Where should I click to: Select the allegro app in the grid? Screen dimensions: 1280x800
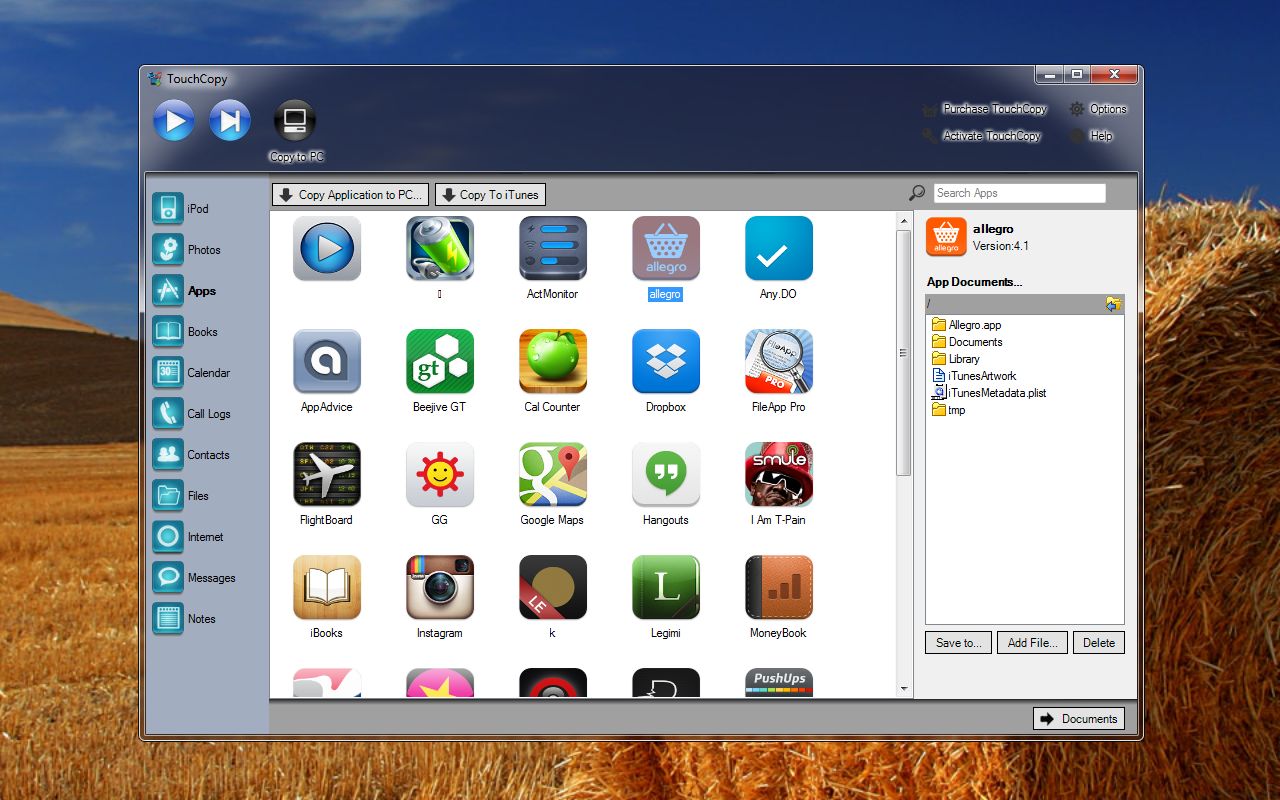point(666,249)
